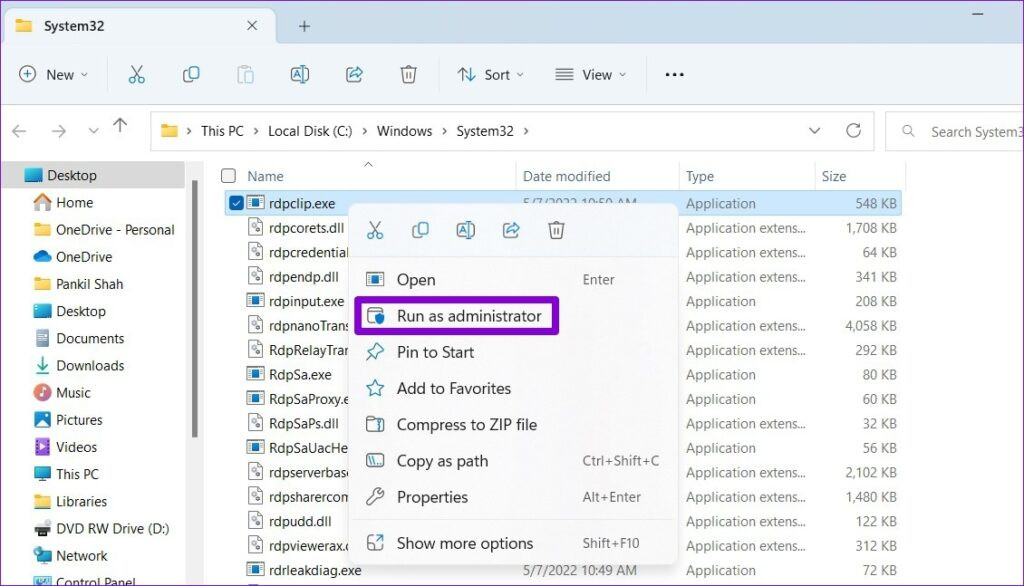Screen dimensions: 1024x586
Task: Click the Cut scissors icon in context menu
Action: (x=375, y=230)
